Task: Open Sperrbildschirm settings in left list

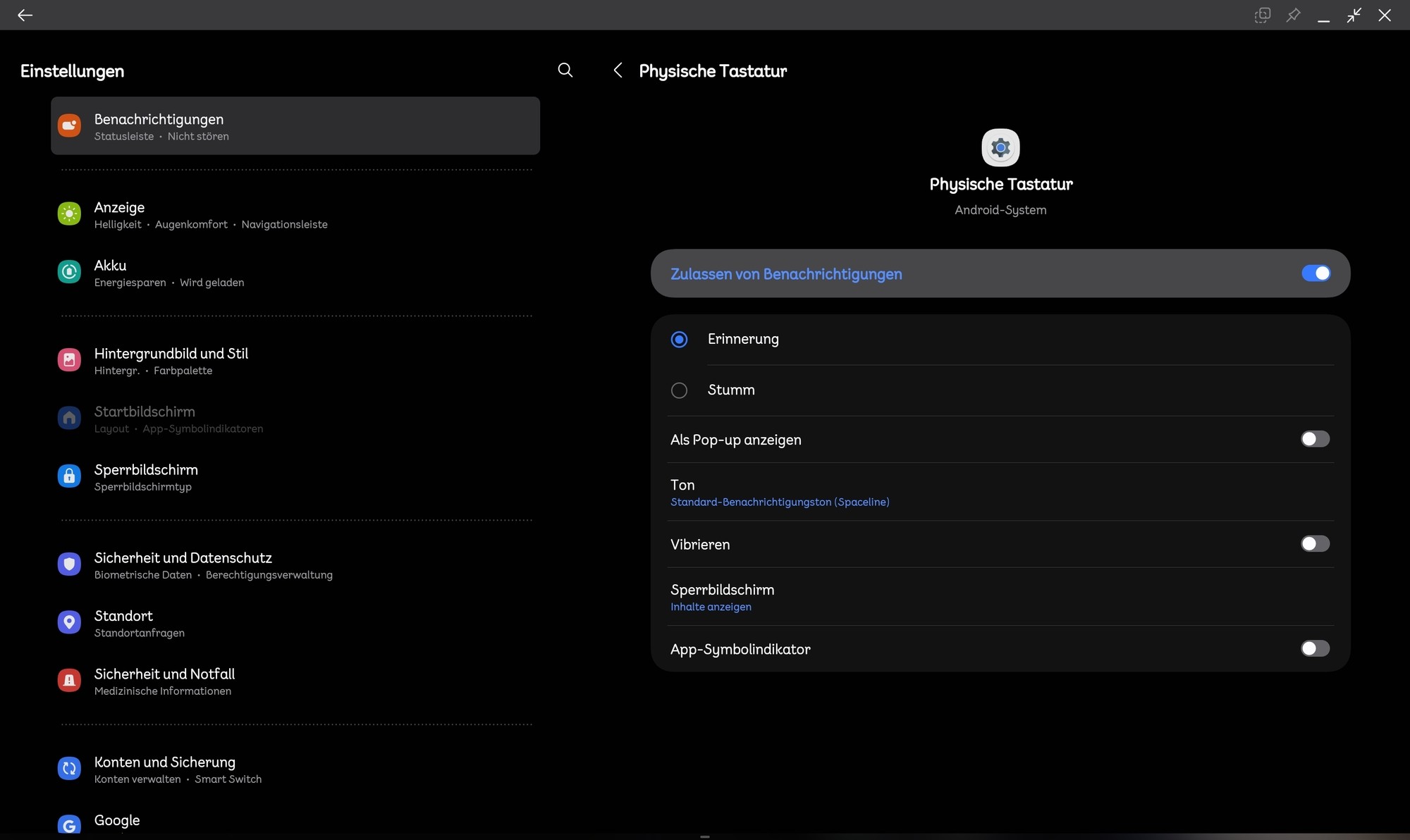Action: pyautogui.click(x=295, y=476)
